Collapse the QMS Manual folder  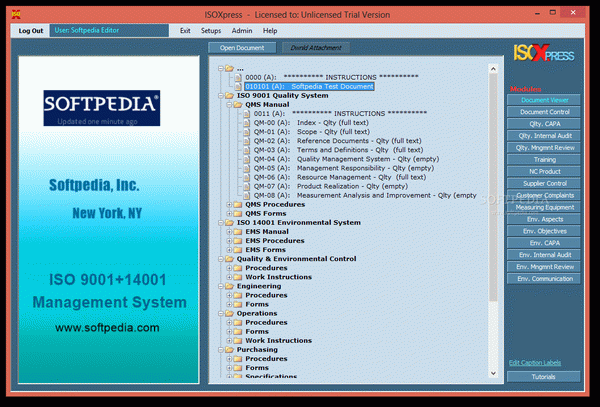[229, 105]
